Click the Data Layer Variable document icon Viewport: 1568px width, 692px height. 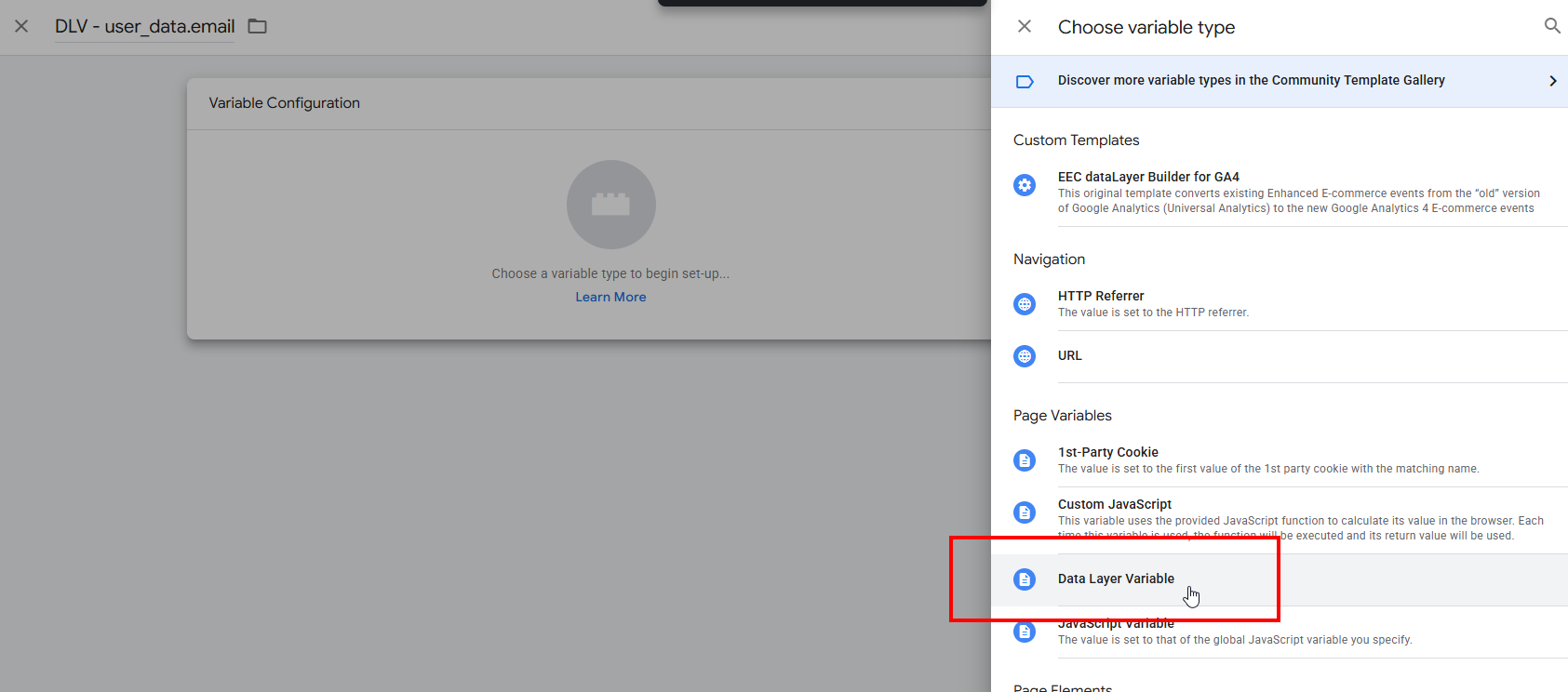pyautogui.click(x=1025, y=579)
